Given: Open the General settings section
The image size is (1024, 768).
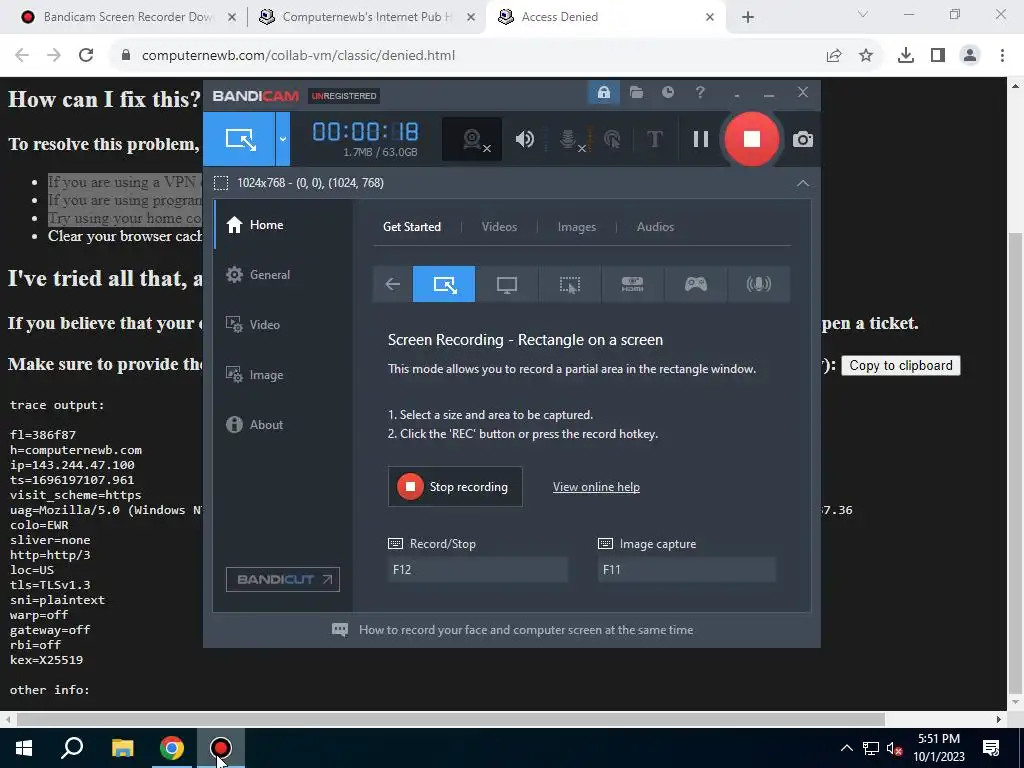Looking at the screenshot, I should (283, 275).
